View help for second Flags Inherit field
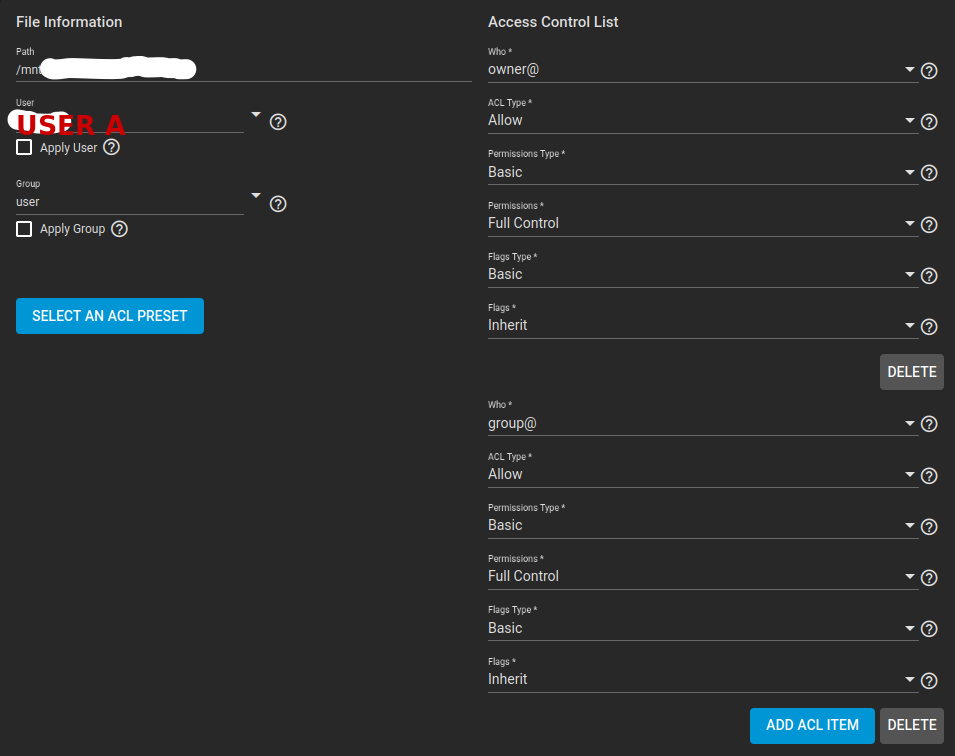955x756 pixels. pos(928,681)
